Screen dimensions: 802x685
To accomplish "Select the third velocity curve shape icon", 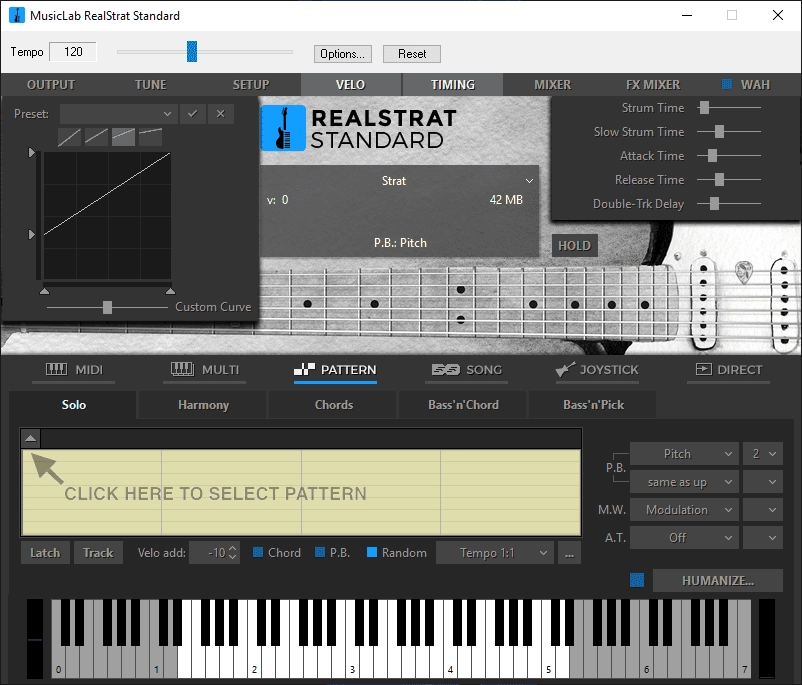I will pyautogui.click(x=123, y=137).
